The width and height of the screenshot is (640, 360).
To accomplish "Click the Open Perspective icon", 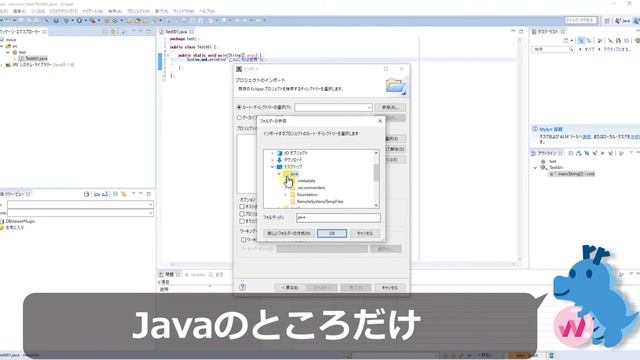I will click(607, 20).
